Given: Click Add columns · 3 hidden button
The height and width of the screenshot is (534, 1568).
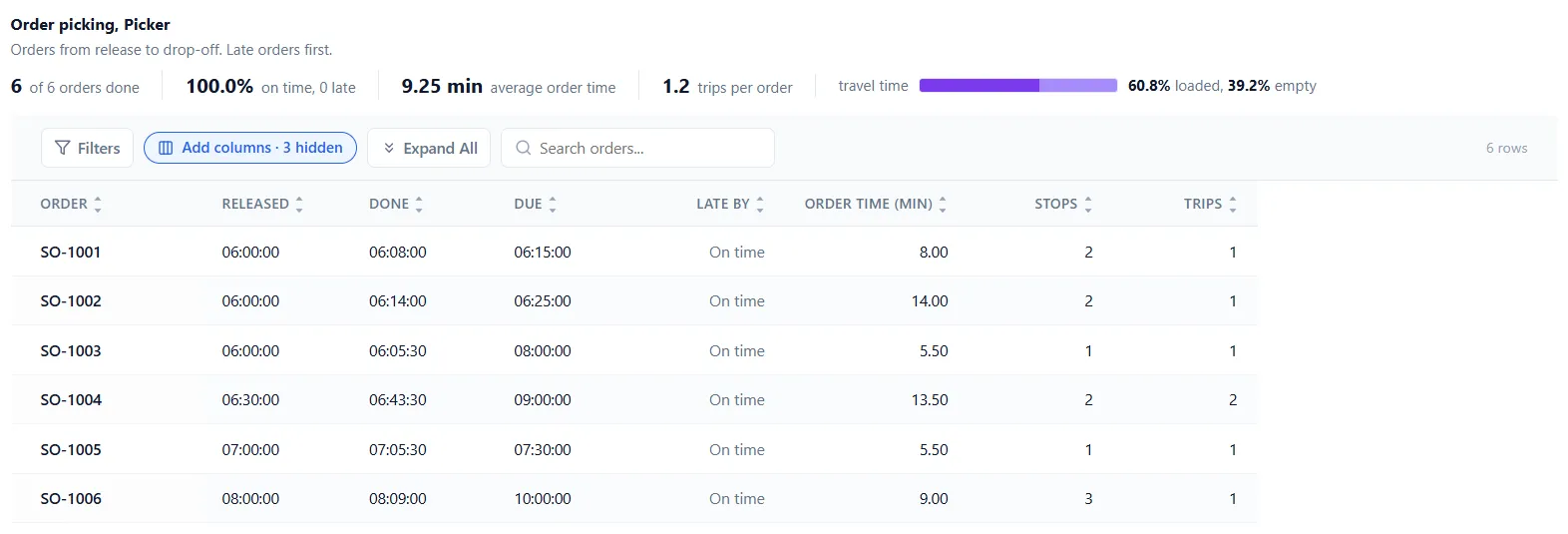Looking at the screenshot, I should [x=250, y=148].
